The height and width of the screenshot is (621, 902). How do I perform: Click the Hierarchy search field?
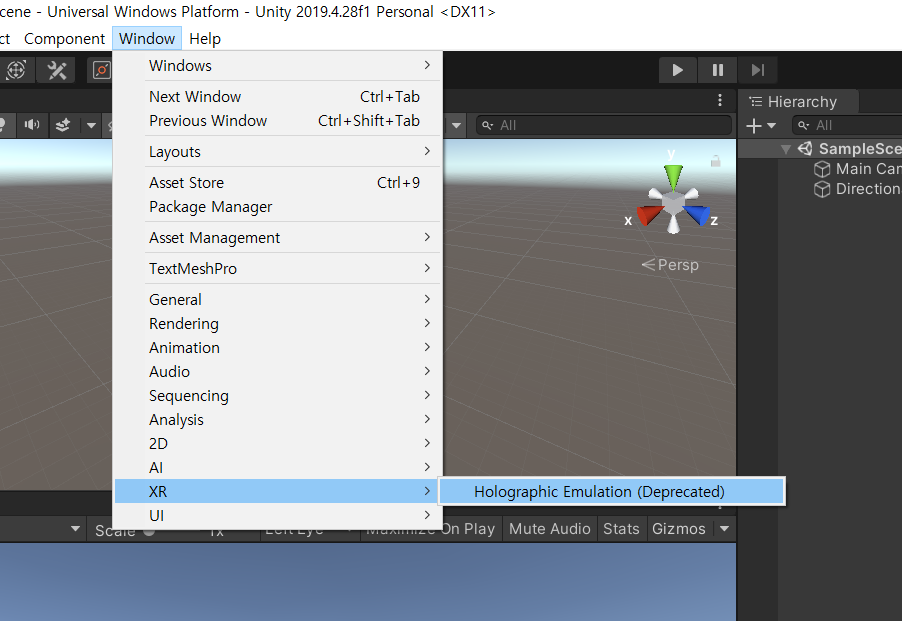pos(847,125)
